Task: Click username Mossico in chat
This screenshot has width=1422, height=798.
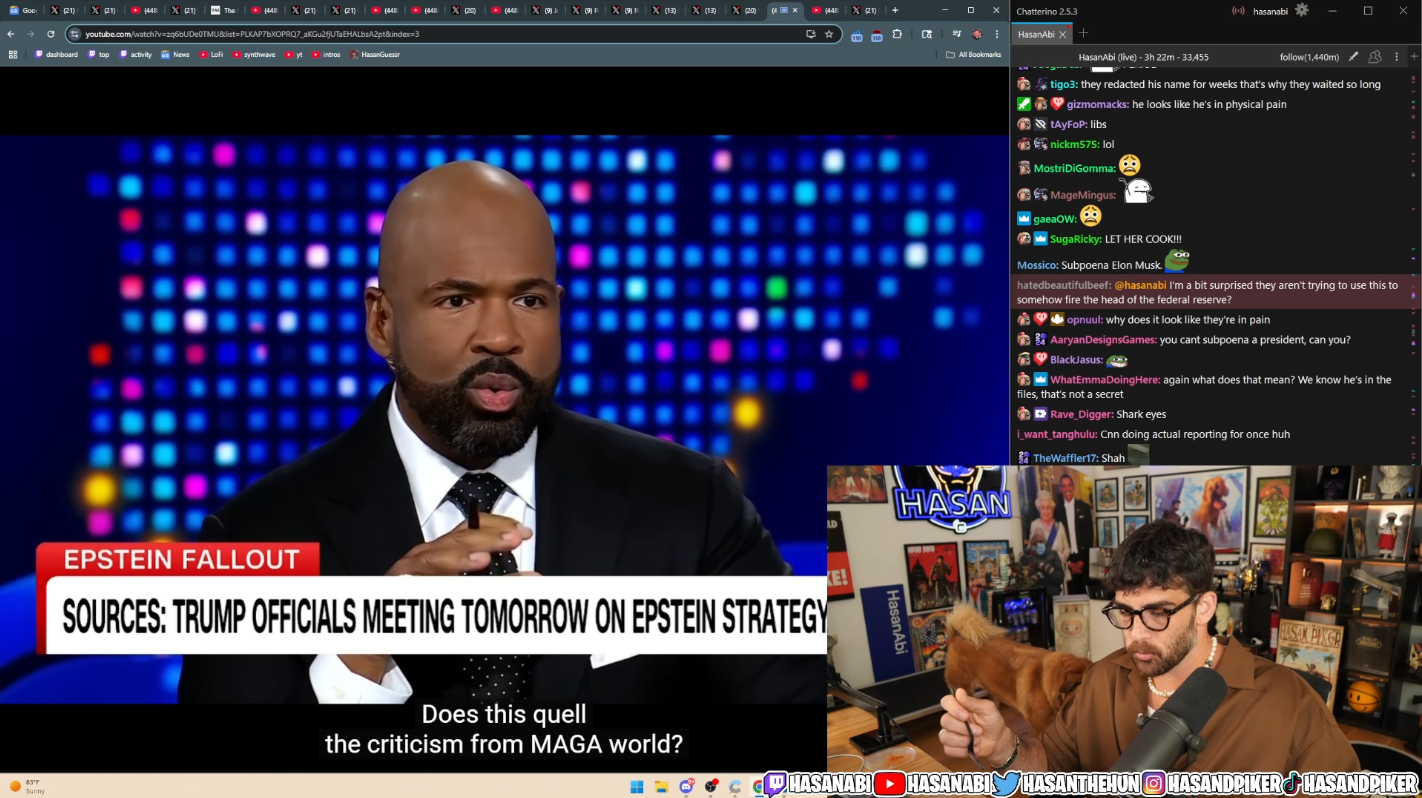Action: click(1037, 265)
